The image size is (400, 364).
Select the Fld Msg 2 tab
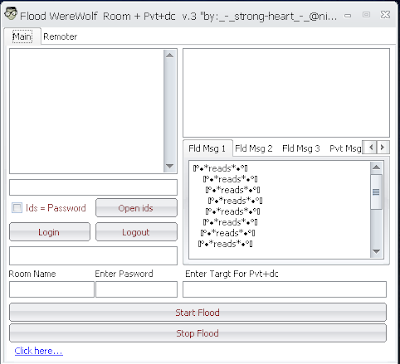click(254, 148)
